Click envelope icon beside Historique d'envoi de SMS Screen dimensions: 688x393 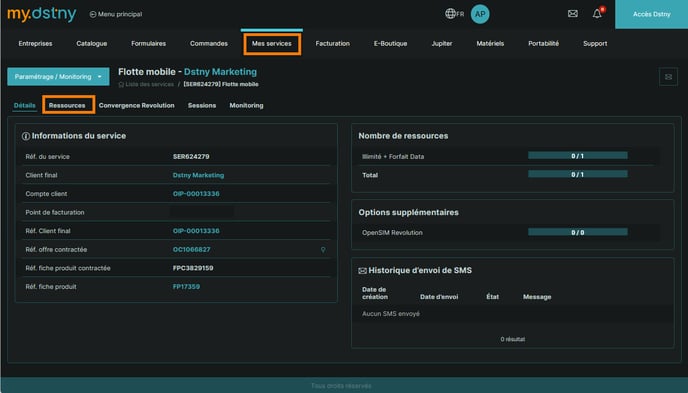[x=362, y=271]
